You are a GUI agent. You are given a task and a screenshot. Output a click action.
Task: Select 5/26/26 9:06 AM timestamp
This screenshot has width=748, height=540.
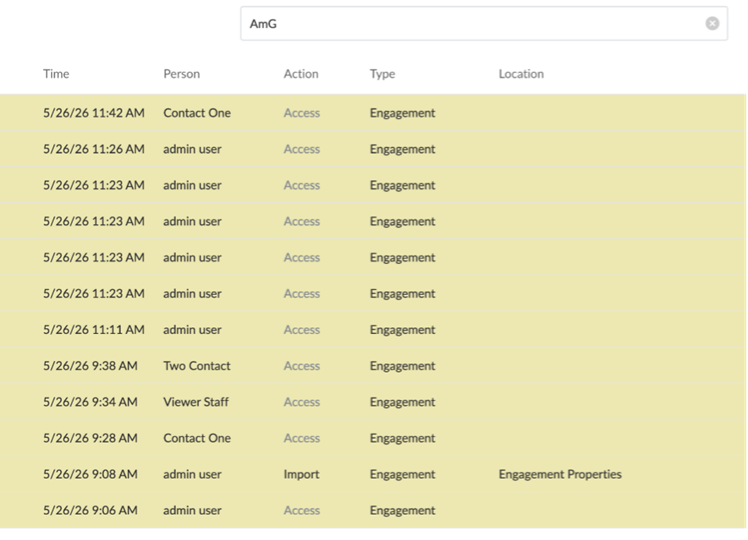pos(90,510)
